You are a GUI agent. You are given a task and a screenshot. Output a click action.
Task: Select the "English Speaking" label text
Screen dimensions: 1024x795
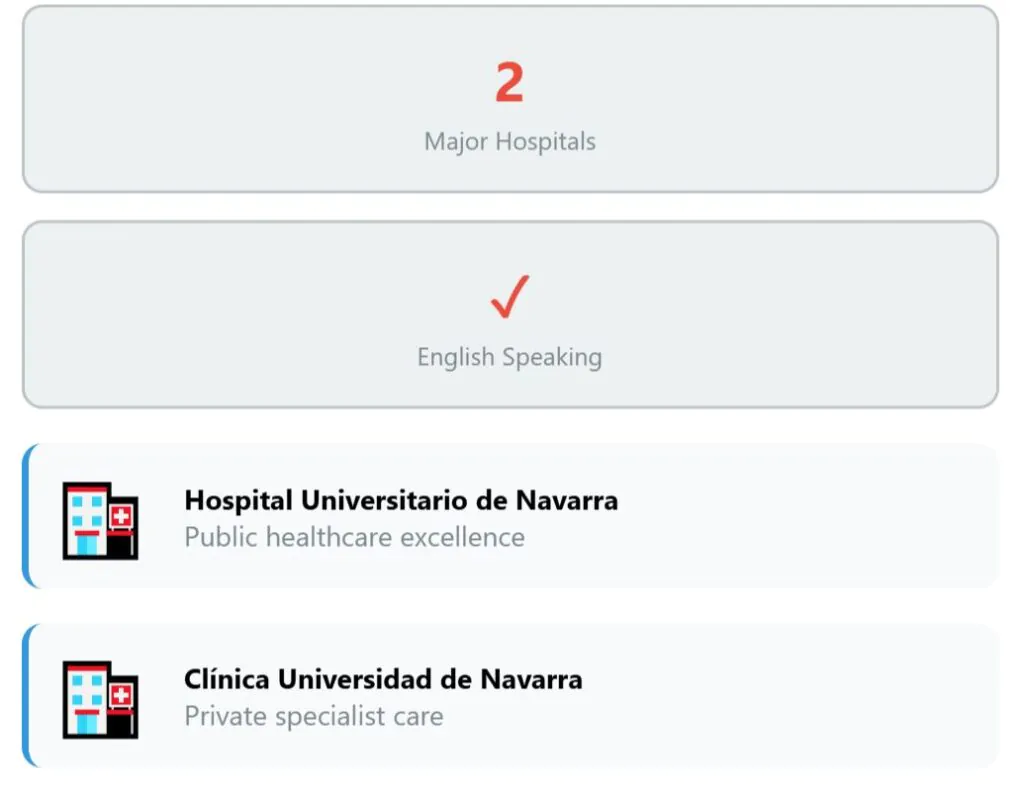(x=509, y=357)
